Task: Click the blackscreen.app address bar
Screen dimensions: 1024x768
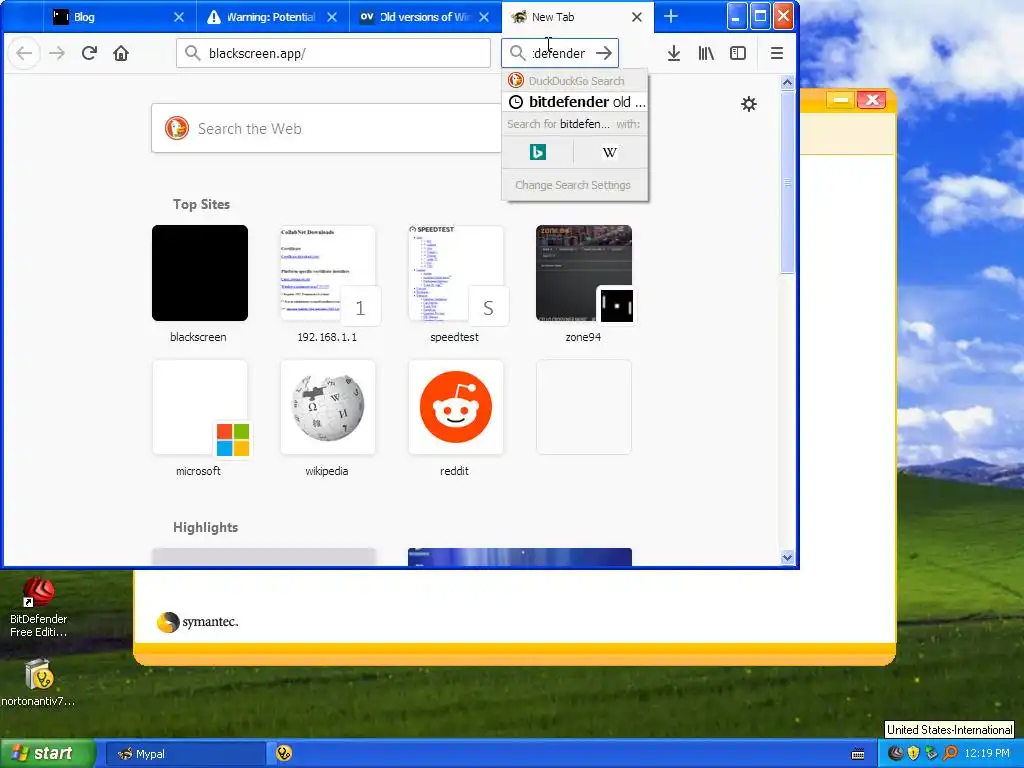Action: tap(333, 54)
